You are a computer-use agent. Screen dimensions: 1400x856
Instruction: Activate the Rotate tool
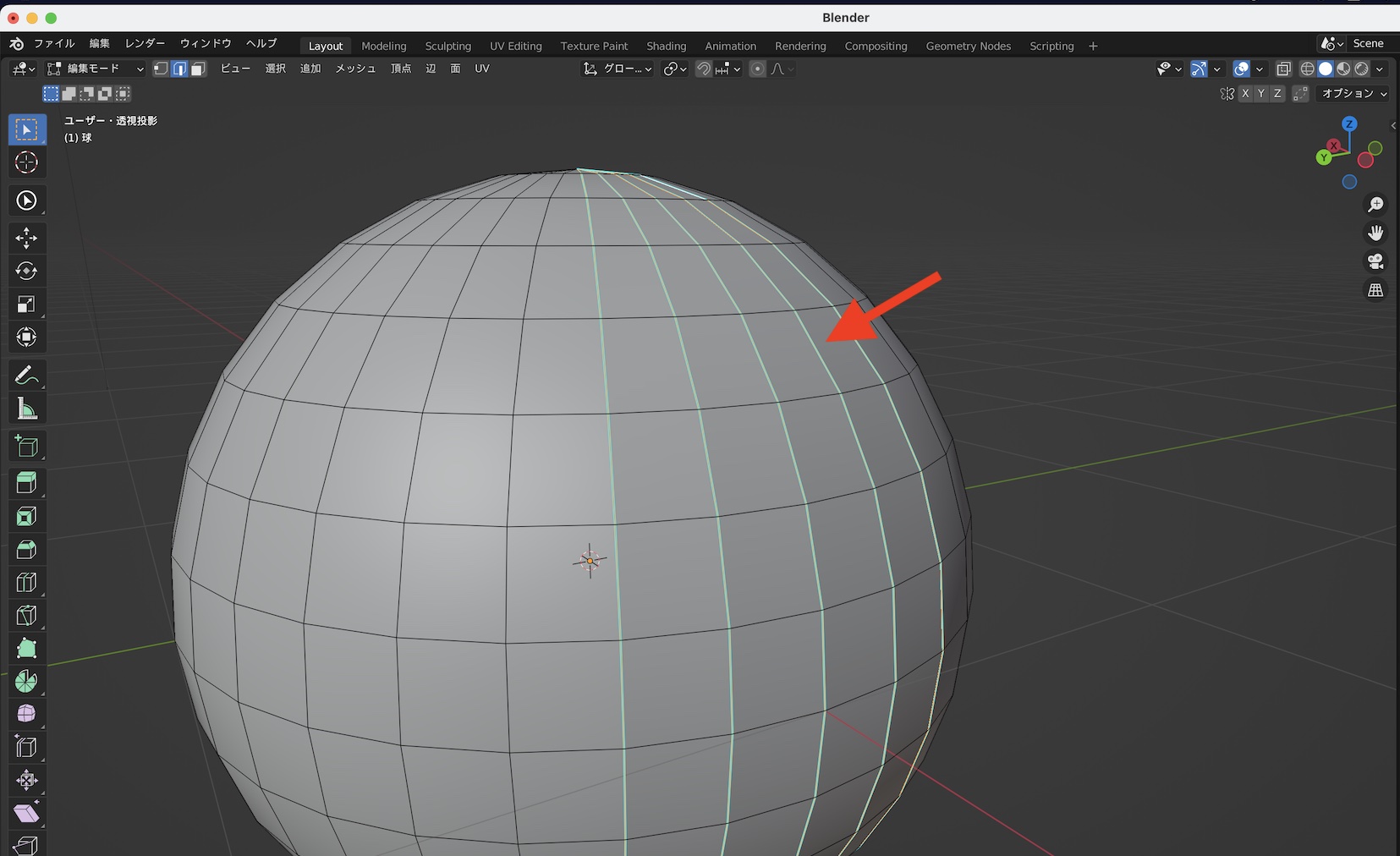26,271
